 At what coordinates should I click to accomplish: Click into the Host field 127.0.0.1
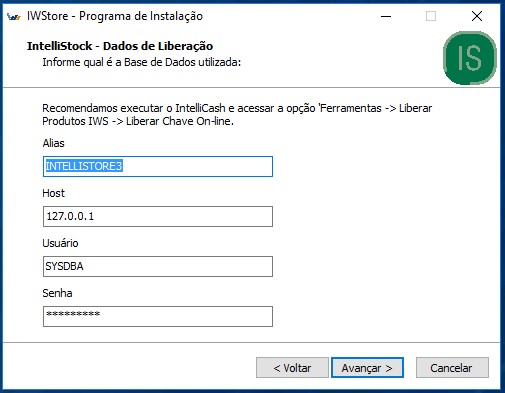[158, 216]
